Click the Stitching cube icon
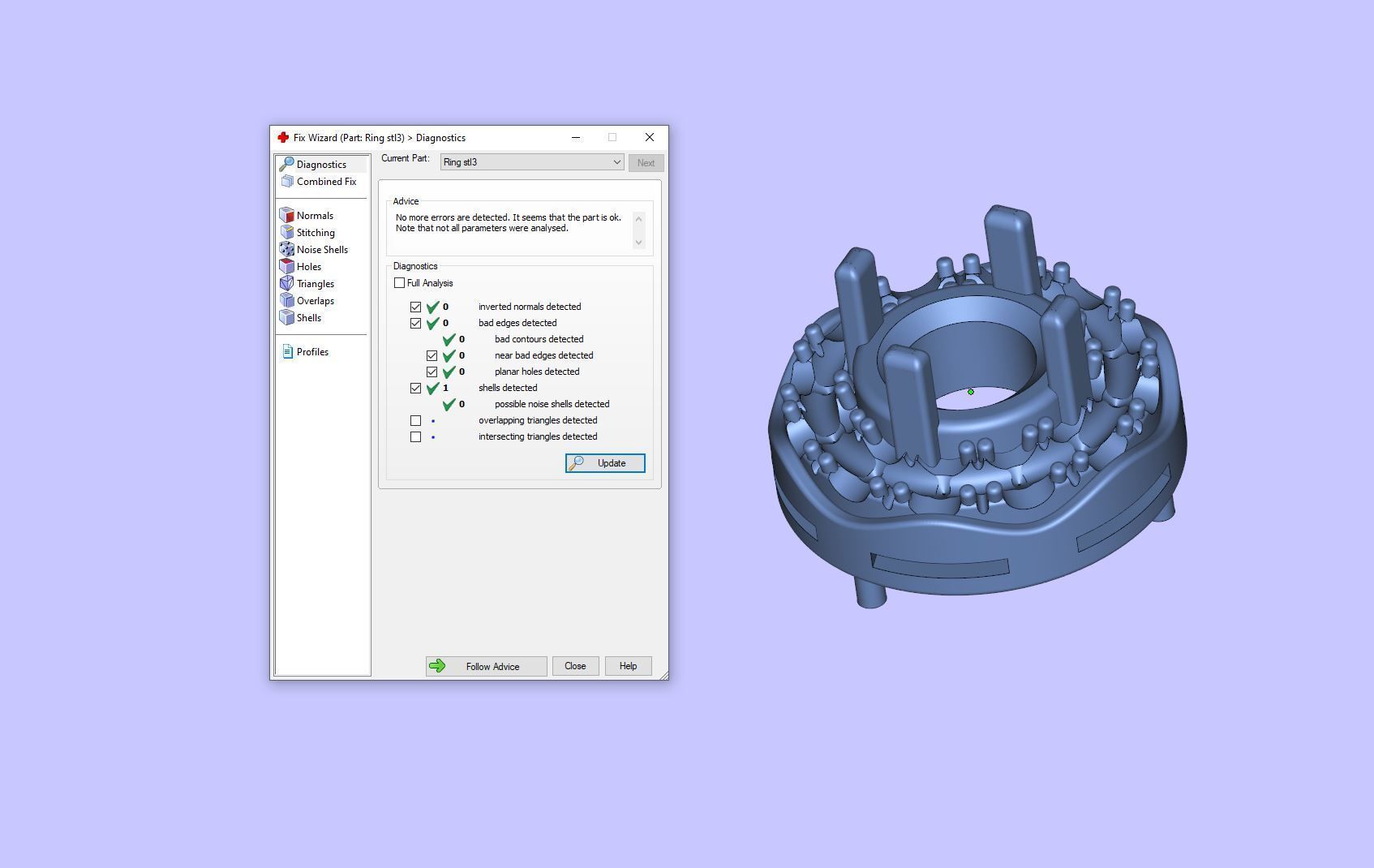 (286, 232)
